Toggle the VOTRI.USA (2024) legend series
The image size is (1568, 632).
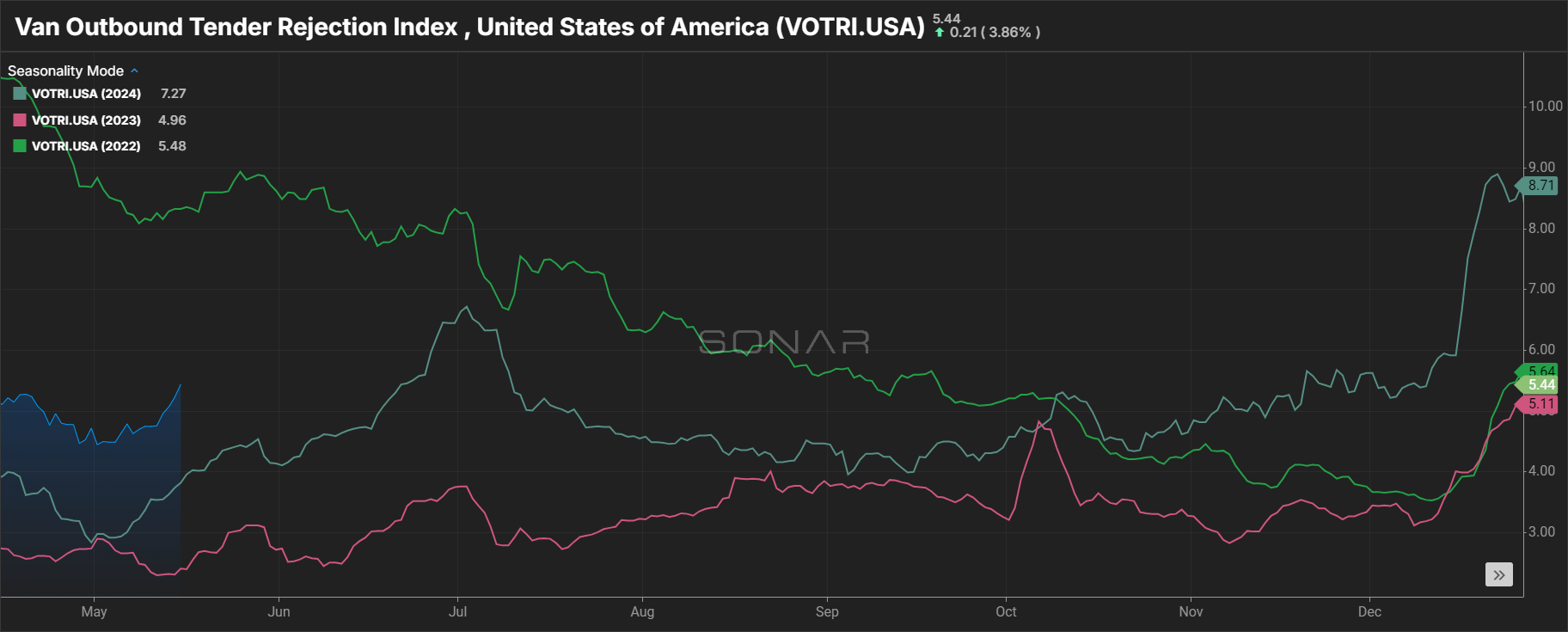[86, 94]
